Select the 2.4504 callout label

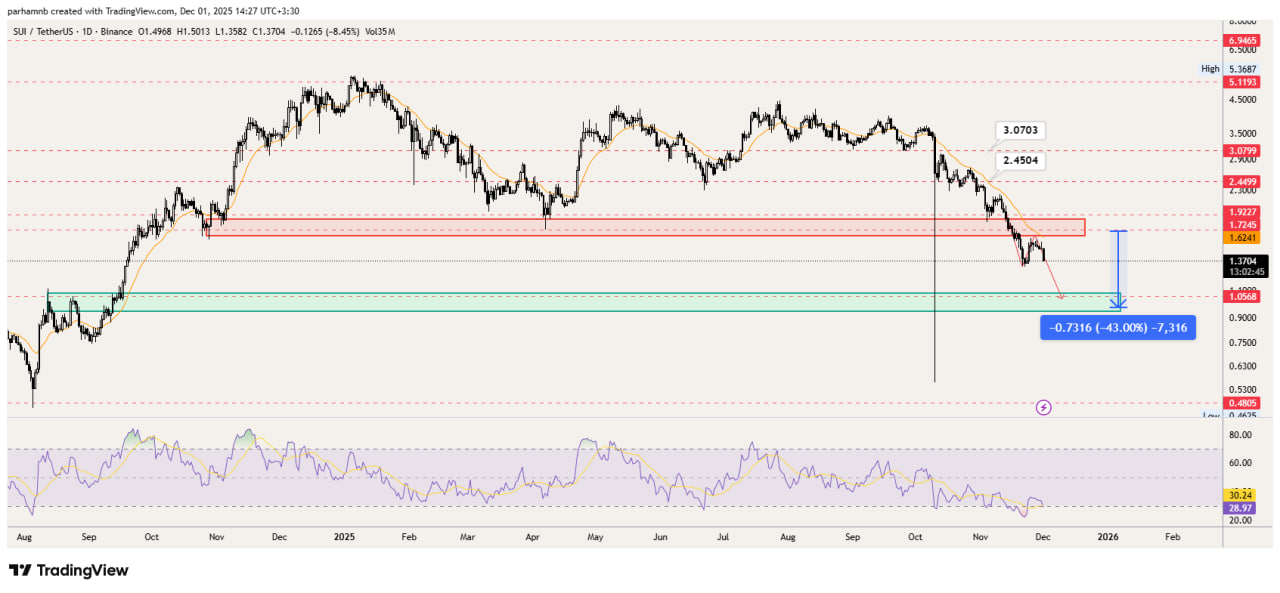coord(1020,159)
